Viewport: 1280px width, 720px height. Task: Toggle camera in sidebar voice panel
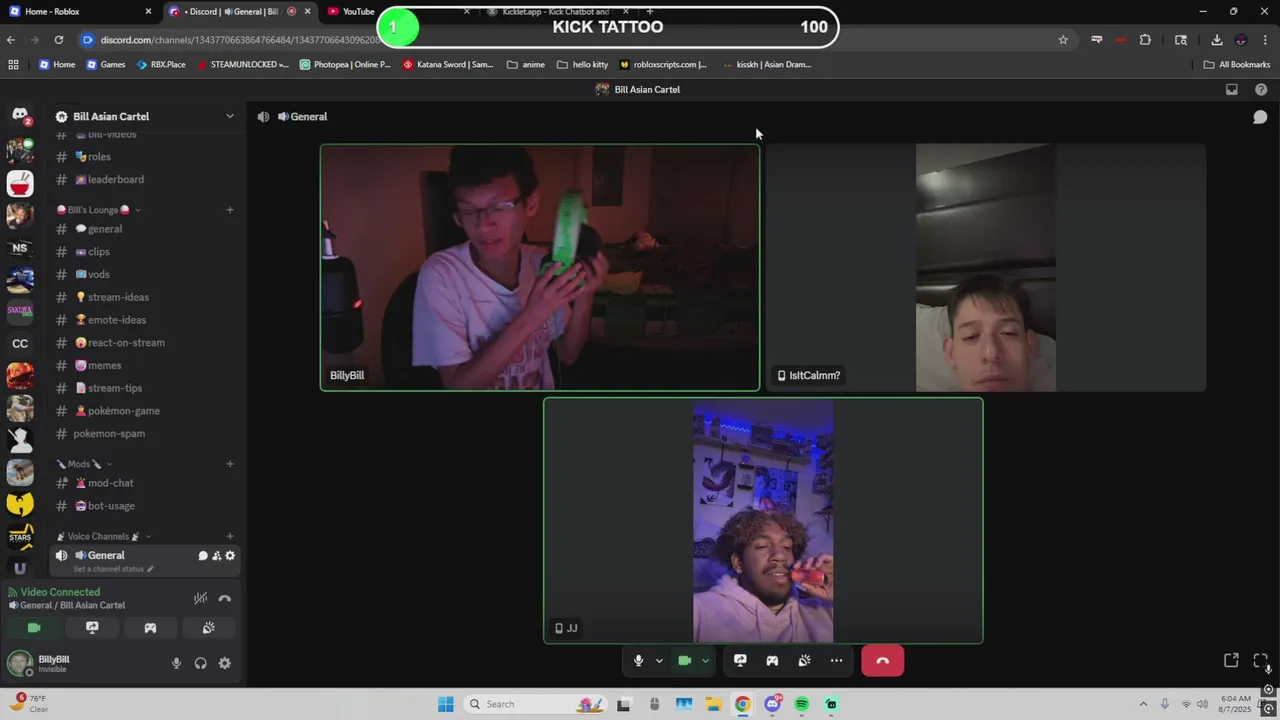coord(34,628)
